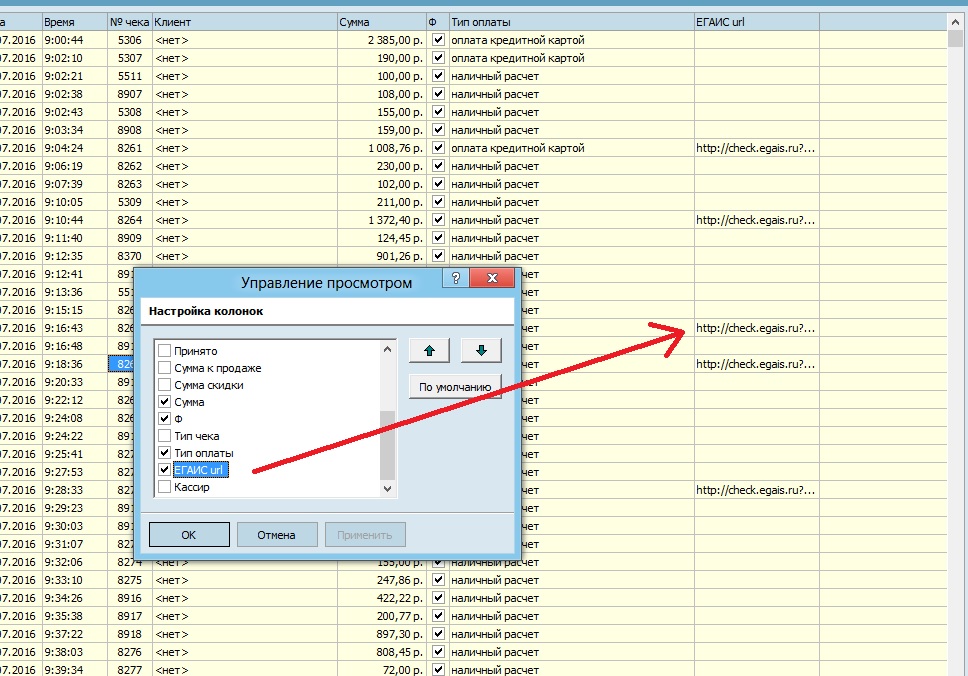Open the ЕГАИС url for receipt 8264
Image resolution: width=968 pixels, height=676 pixels.
(756, 220)
